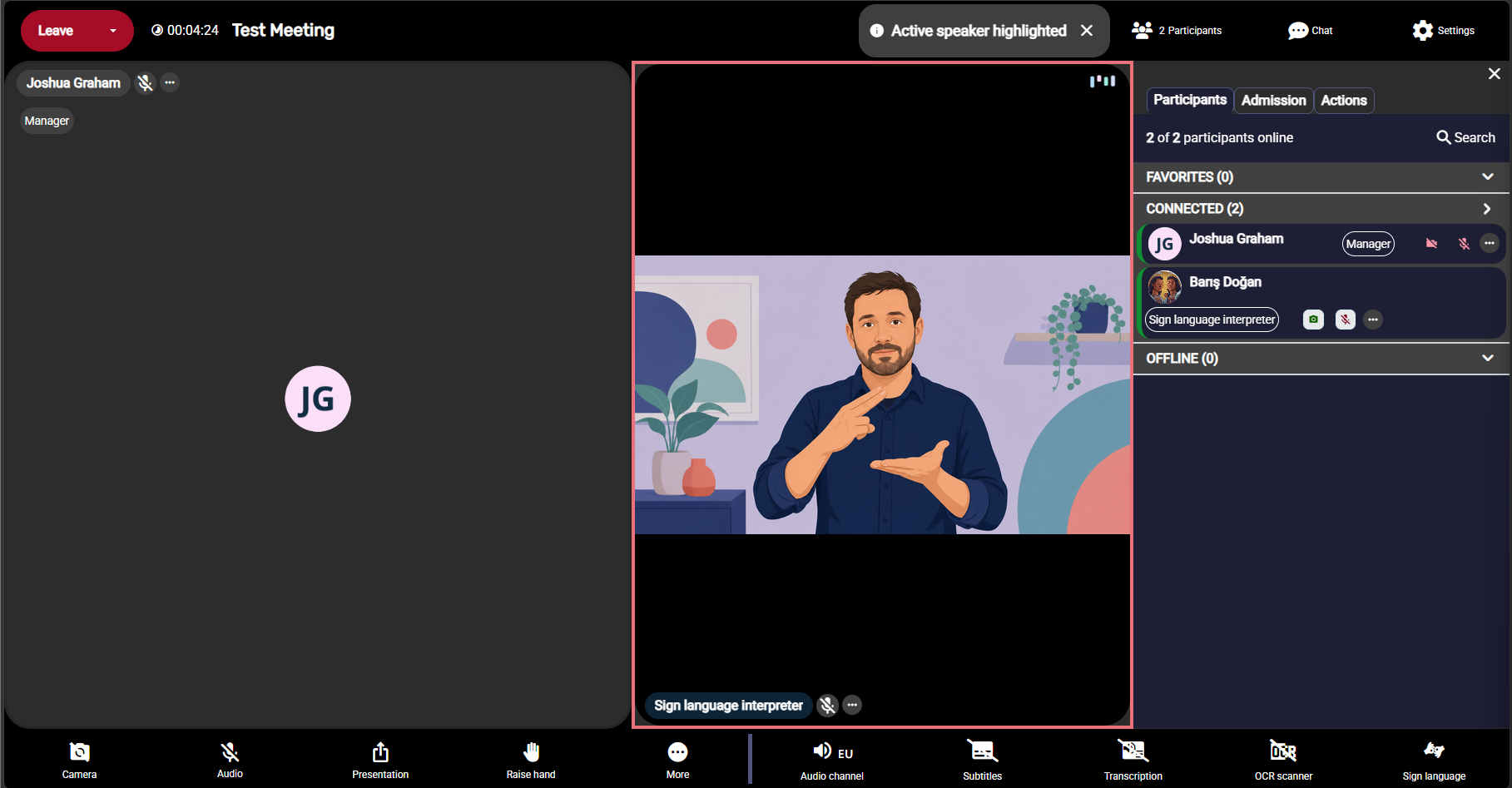Click mic icon on interpreter video tile

pyautogui.click(x=827, y=706)
